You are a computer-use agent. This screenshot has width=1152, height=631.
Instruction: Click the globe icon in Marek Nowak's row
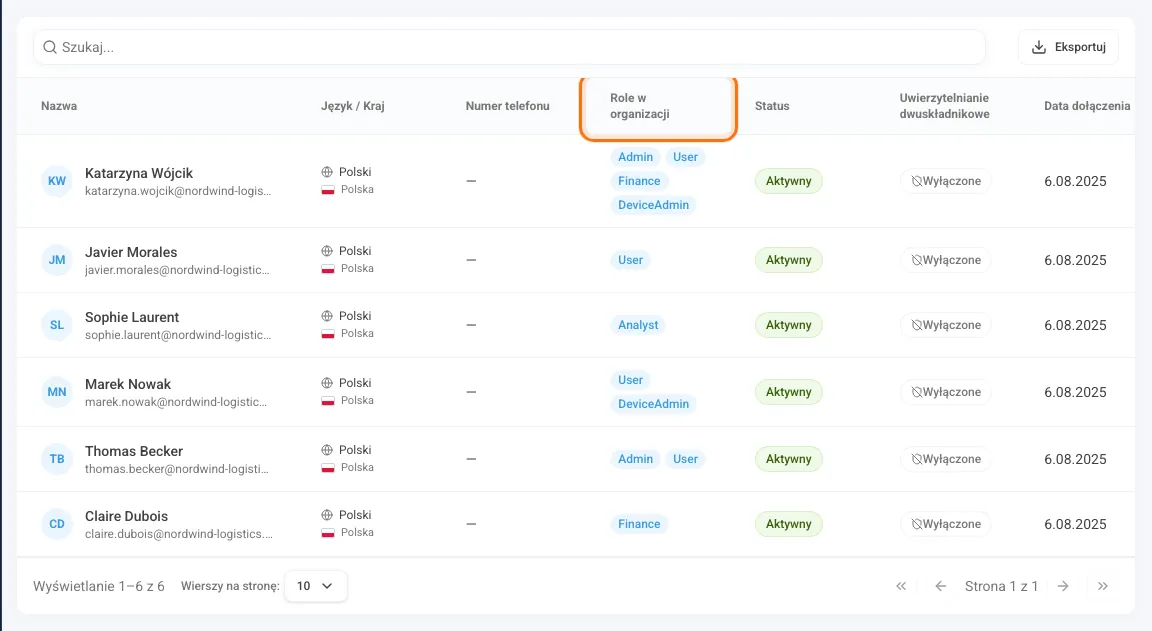327,383
